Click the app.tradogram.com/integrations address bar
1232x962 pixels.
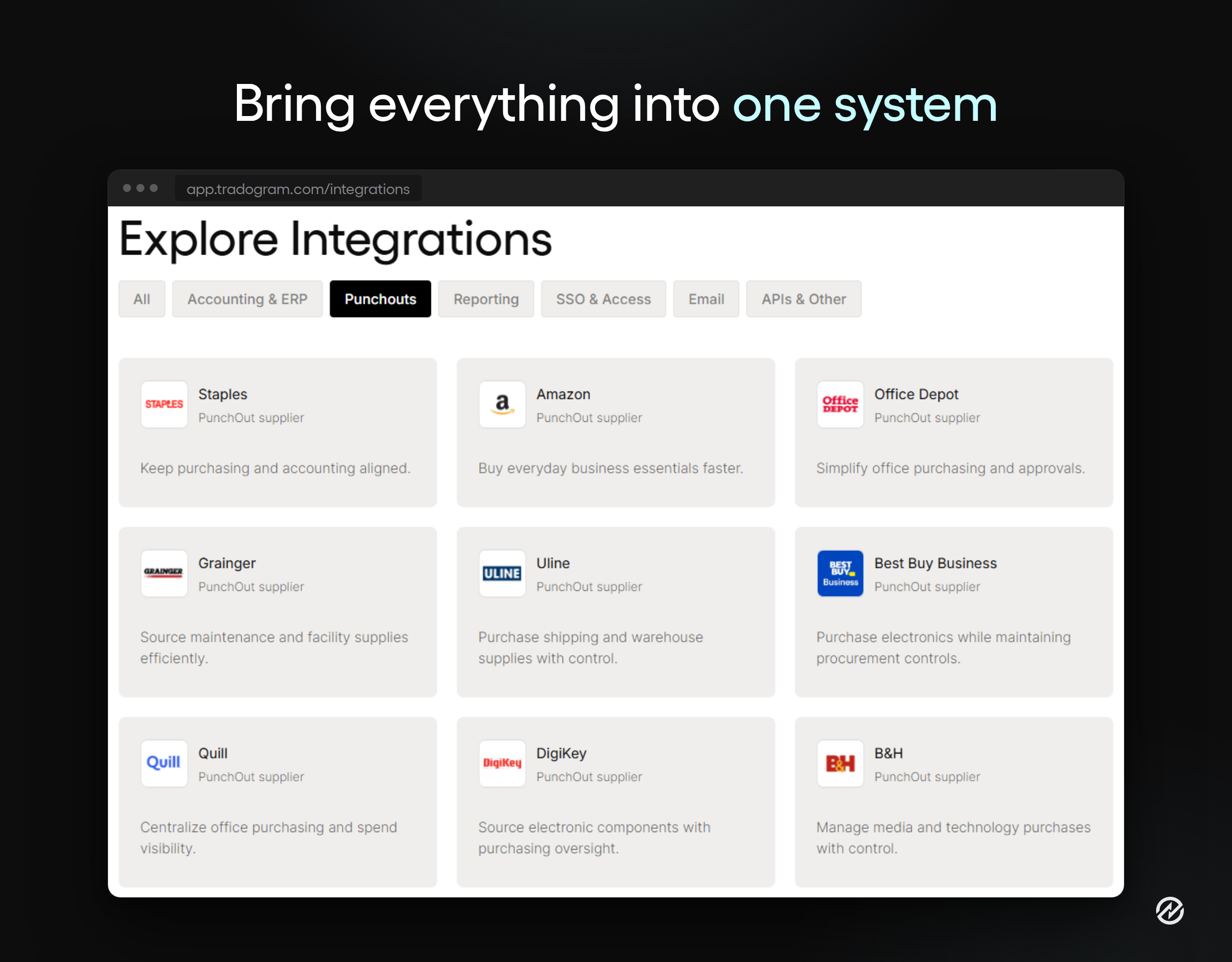(298, 188)
